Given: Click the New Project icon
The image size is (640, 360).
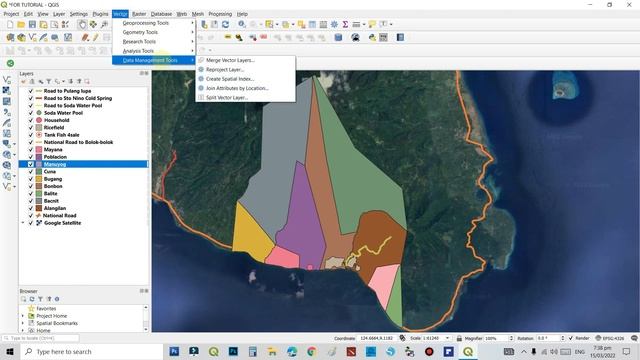Looking at the screenshot, I should (10, 24).
